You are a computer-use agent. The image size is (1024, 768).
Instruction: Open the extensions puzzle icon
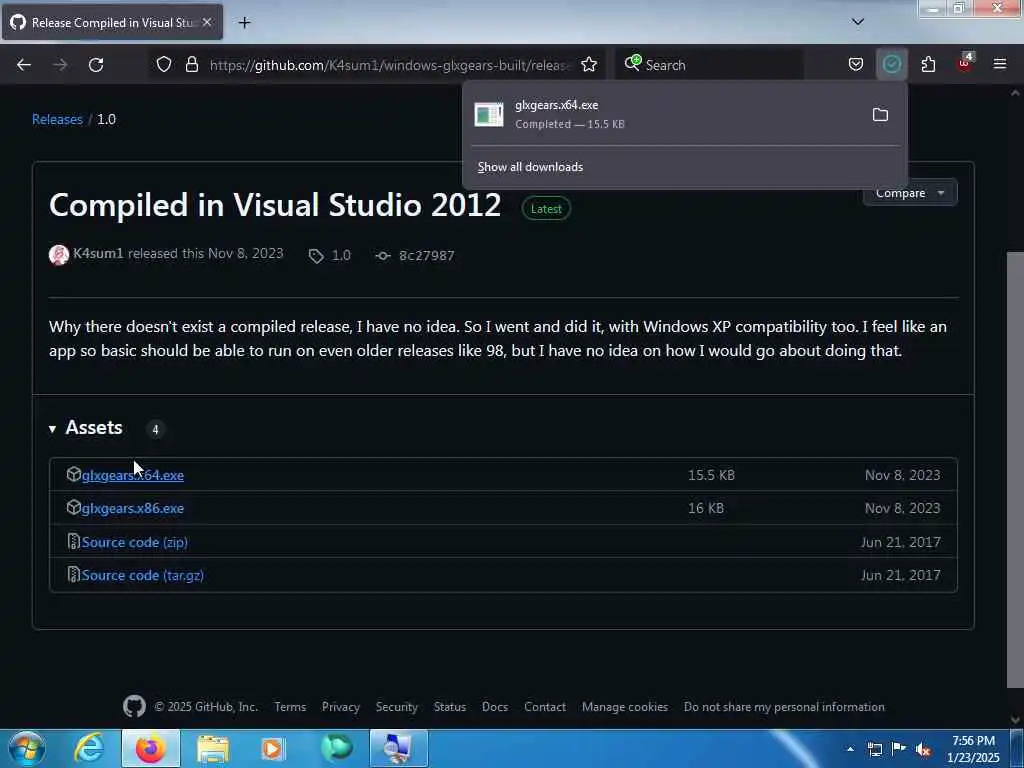click(x=928, y=64)
